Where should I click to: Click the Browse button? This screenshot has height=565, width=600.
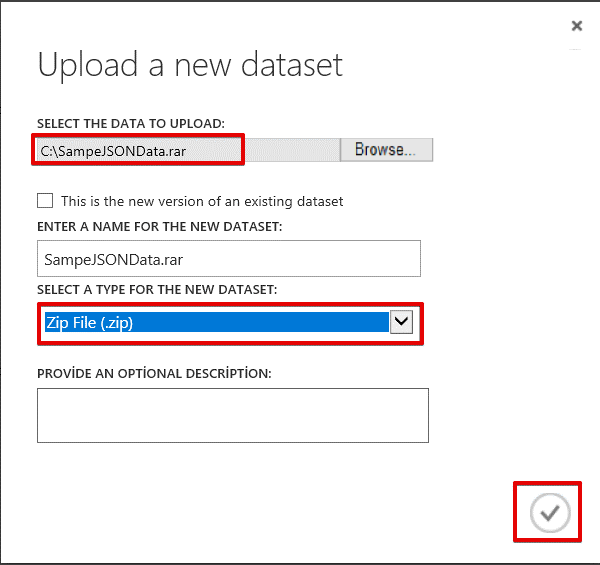[x=386, y=150]
